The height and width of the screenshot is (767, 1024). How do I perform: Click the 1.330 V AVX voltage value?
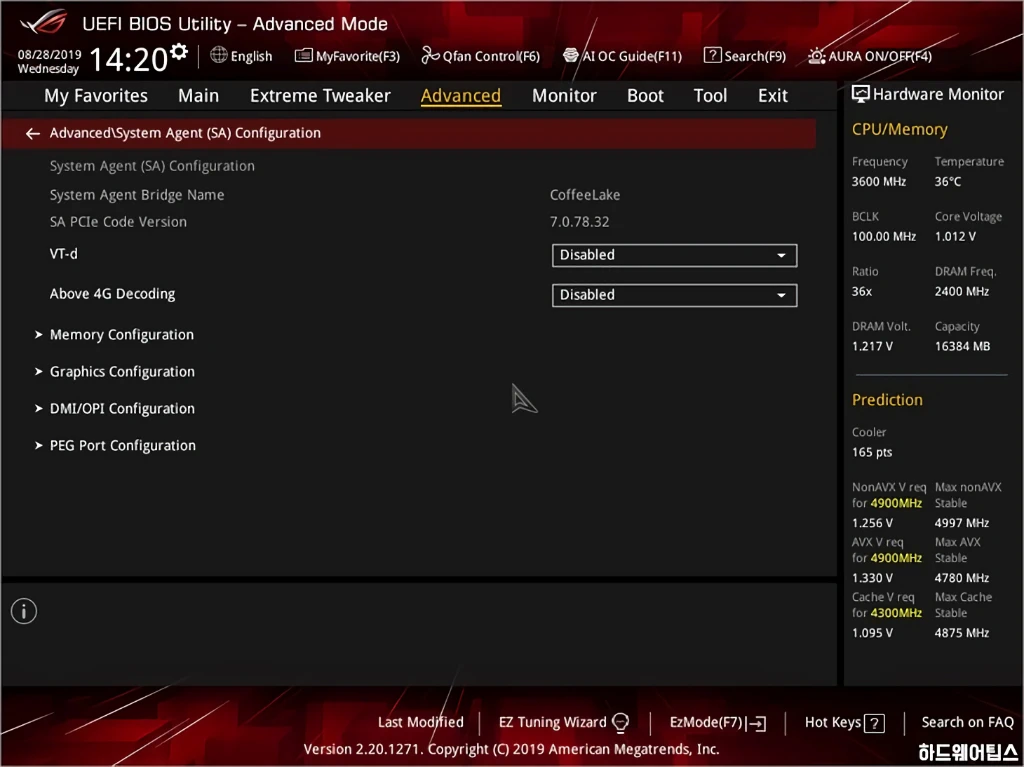coord(872,578)
